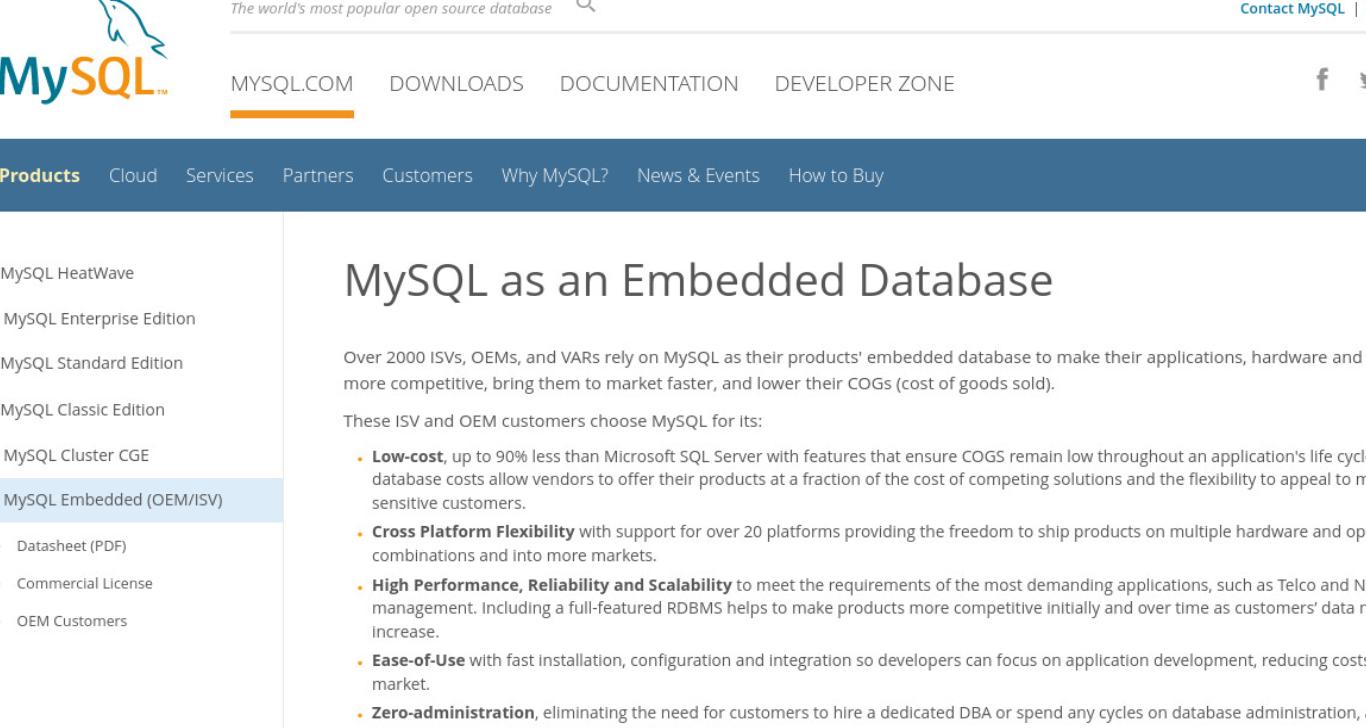Go to DEVELOPER ZONE
1366x728 pixels.
(x=864, y=85)
